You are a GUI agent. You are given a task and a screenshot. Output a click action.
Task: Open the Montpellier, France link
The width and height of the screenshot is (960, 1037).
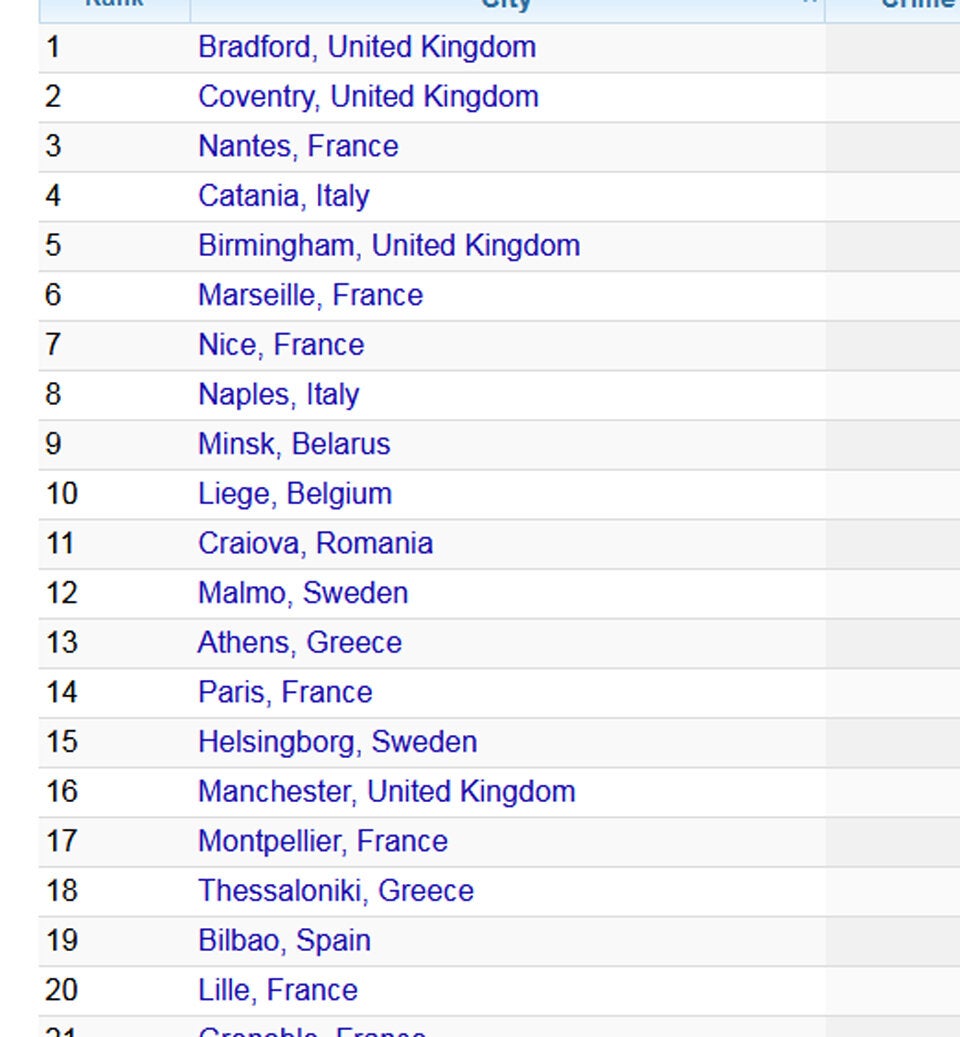pyautogui.click(x=322, y=841)
